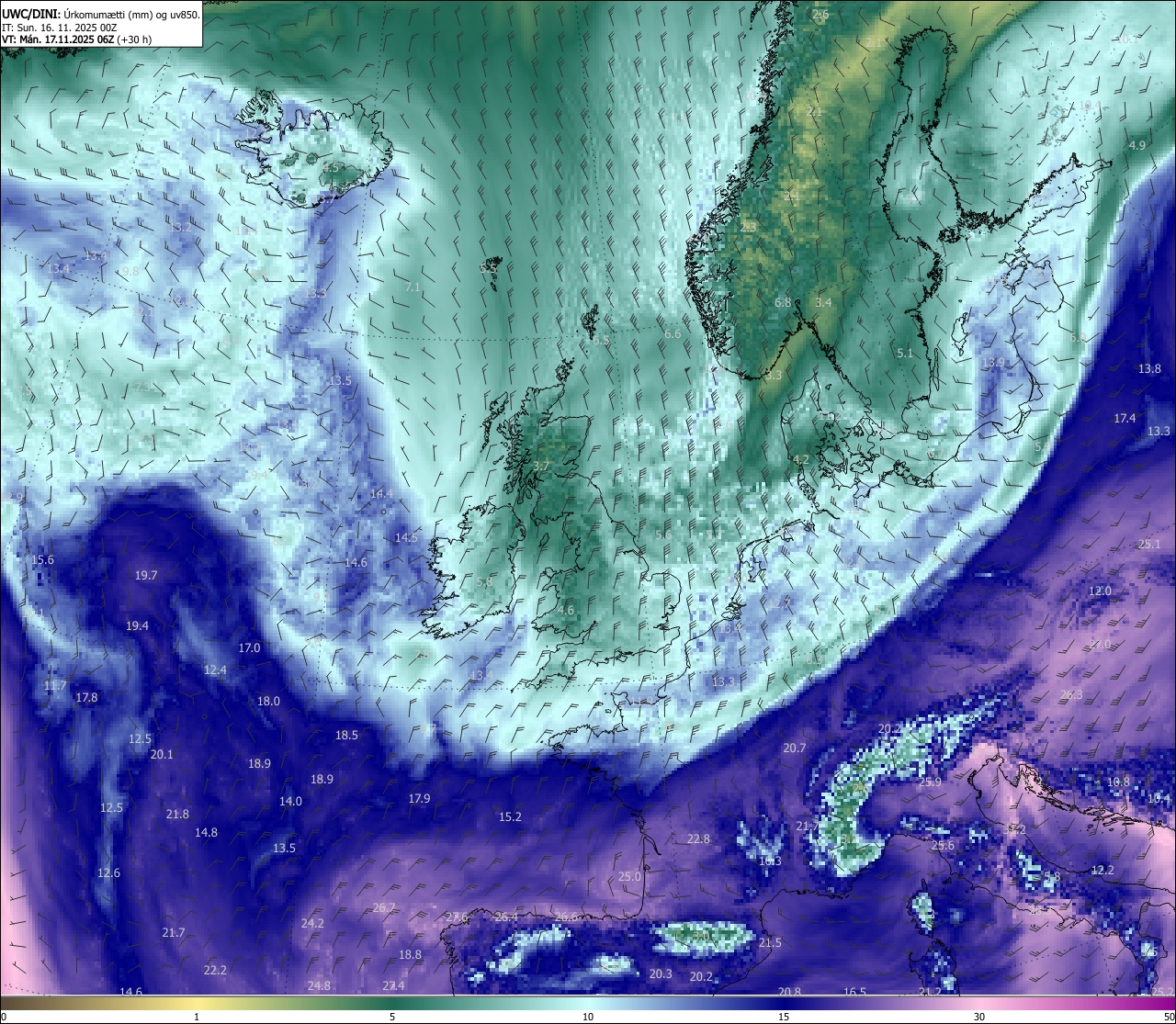Click the map value '14.0'
This screenshot has width=1176, height=1024.
click(290, 802)
